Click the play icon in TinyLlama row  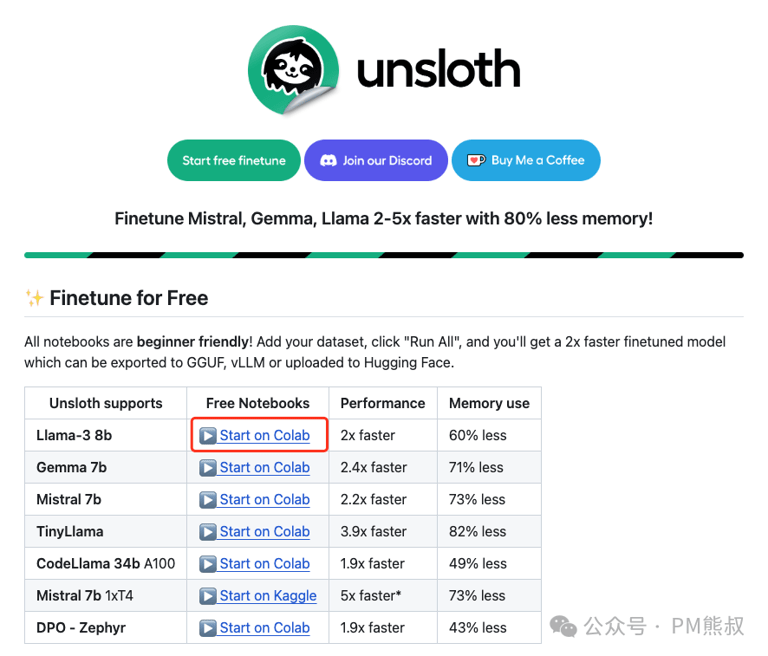[208, 532]
